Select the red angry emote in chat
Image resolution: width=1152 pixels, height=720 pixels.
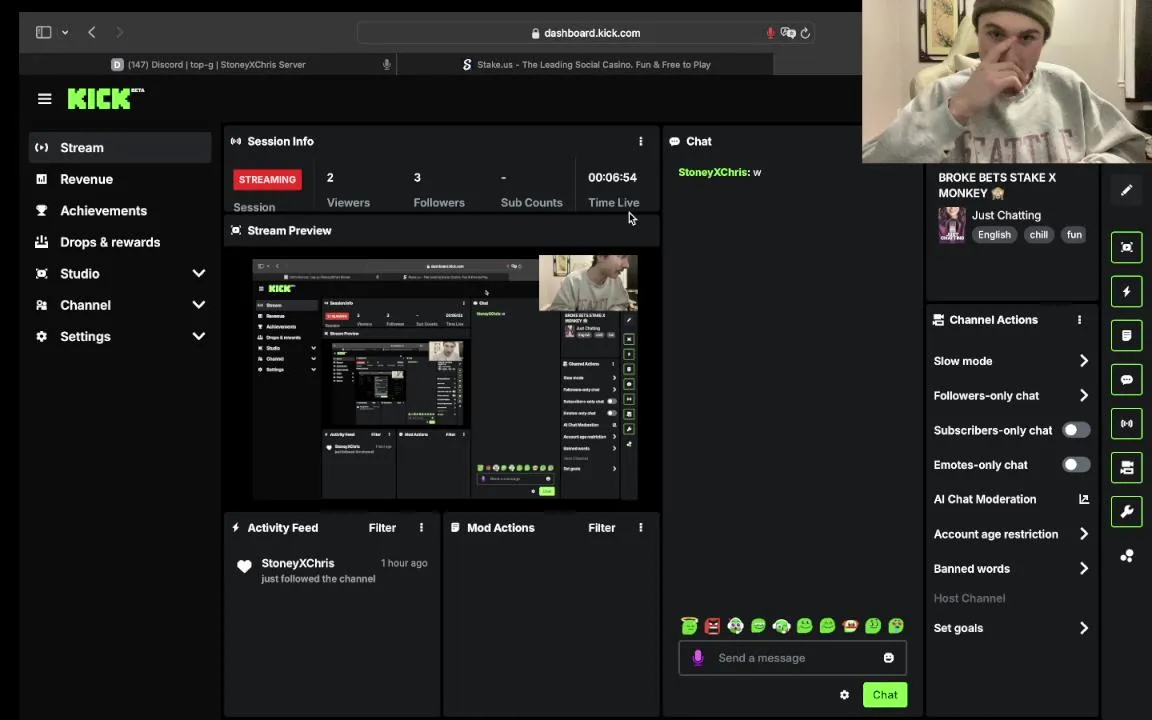coord(712,625)
